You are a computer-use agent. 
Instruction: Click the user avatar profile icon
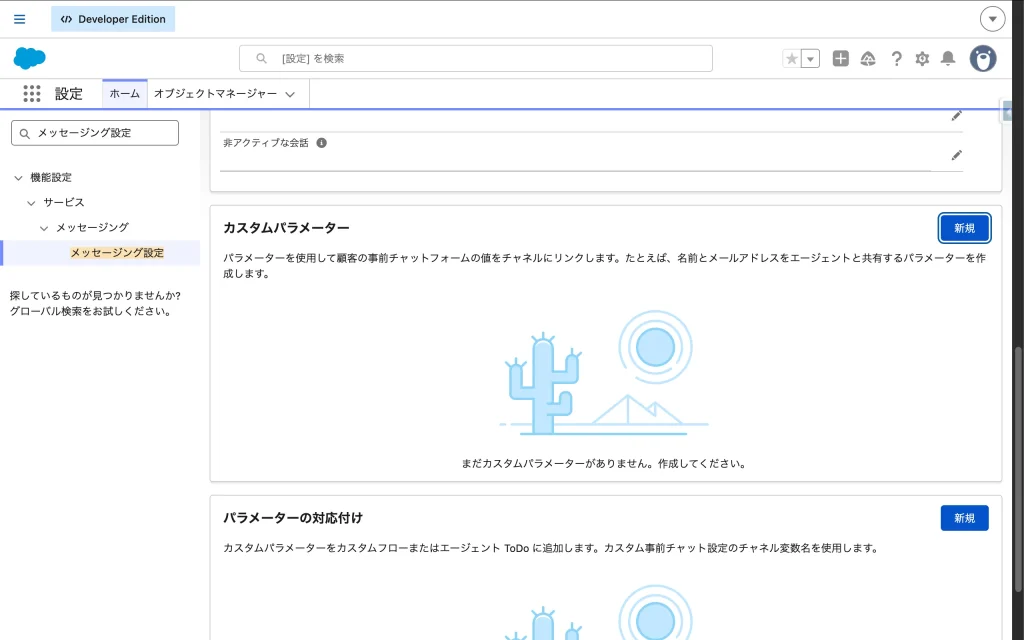[982, 59]
